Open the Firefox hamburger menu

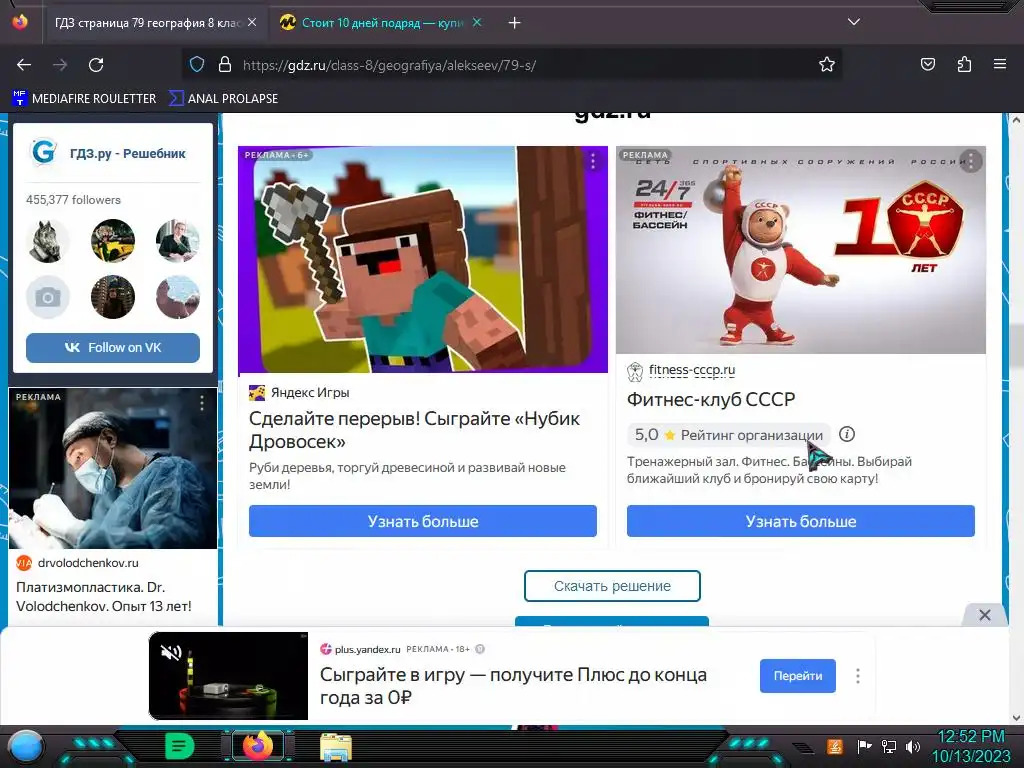click(999, 65)
